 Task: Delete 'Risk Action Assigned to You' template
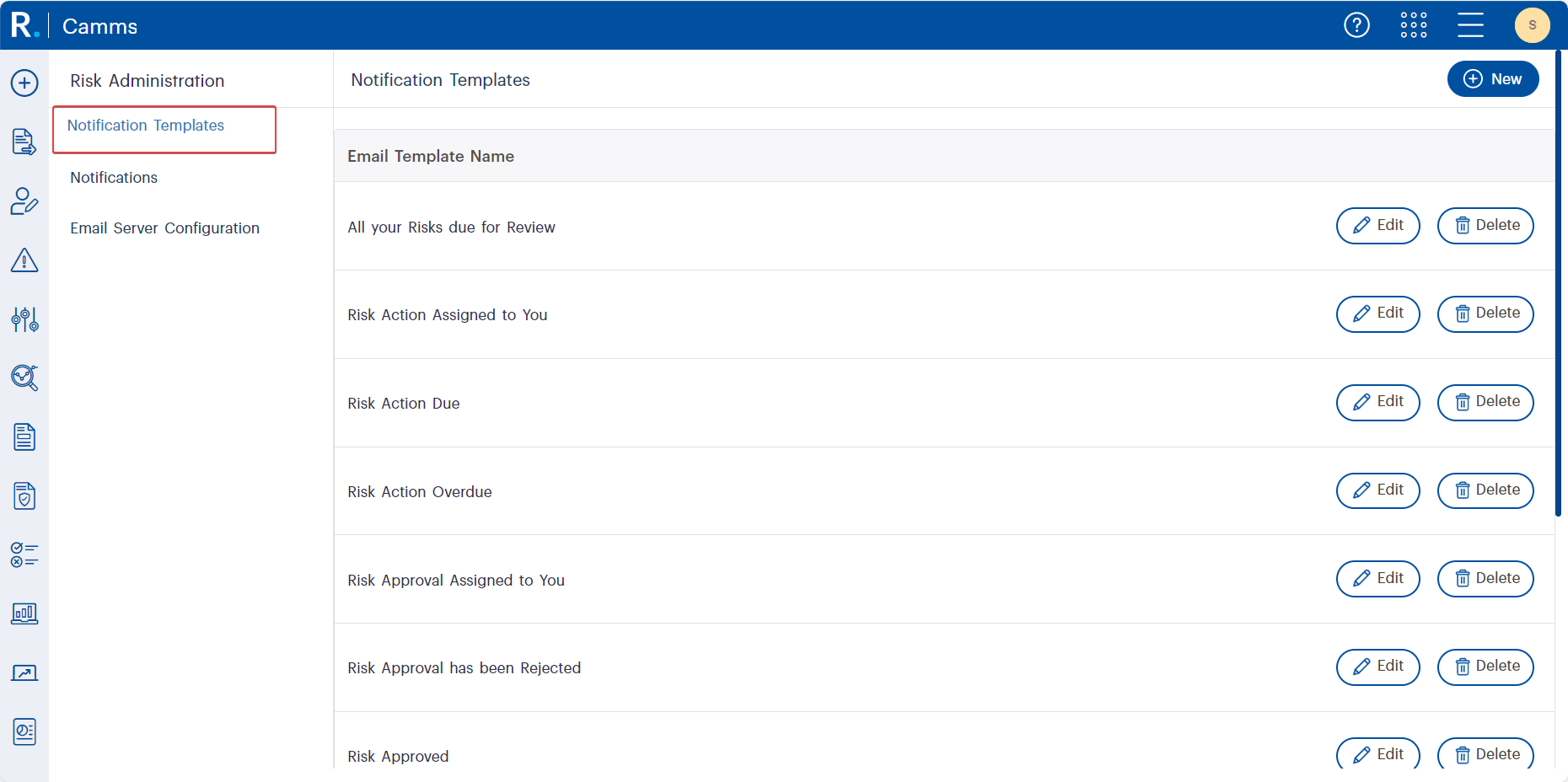[x=1485, y=313]
